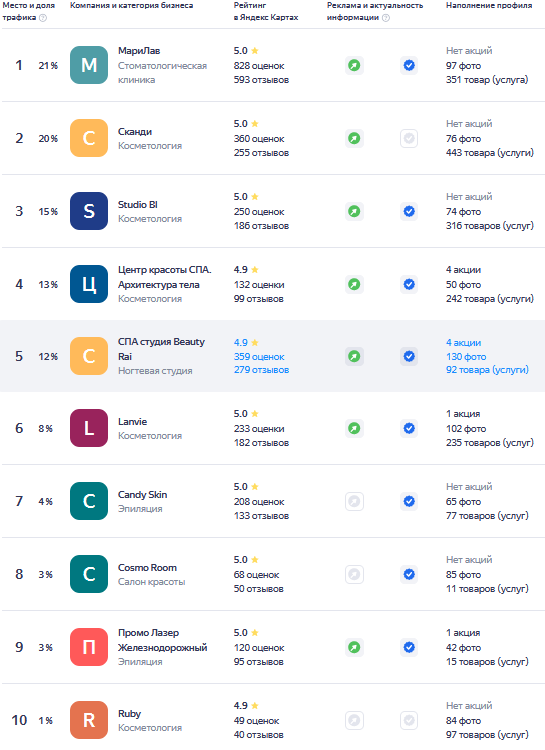Click the teal M avatar of МариЛав
Image resolution: width=545 pixels, height=750 pixels.
(x=89, y=65)
